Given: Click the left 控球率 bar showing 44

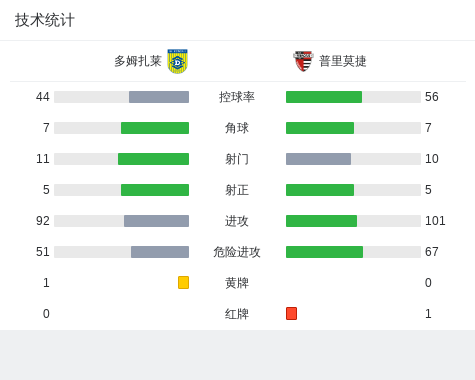Looking at the screenshot, I should (x=122, y=97).
